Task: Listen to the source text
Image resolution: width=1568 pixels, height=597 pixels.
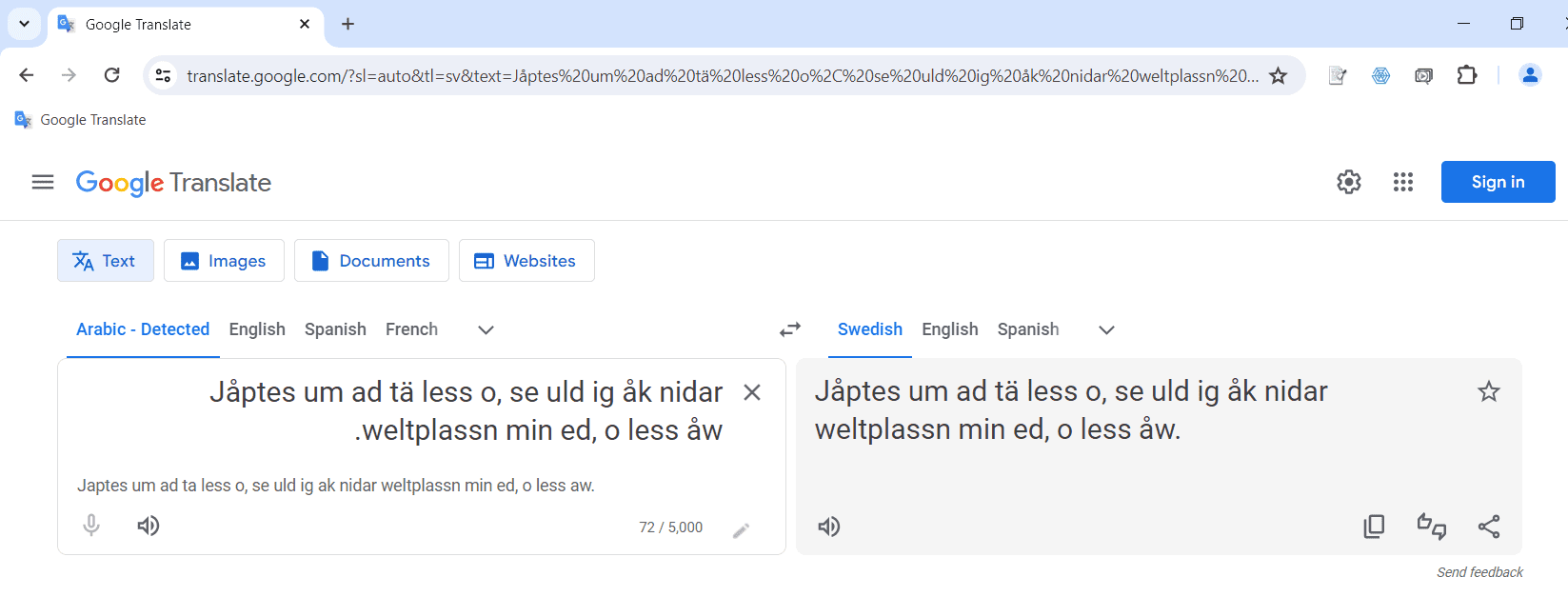Action: coord(149,526)
